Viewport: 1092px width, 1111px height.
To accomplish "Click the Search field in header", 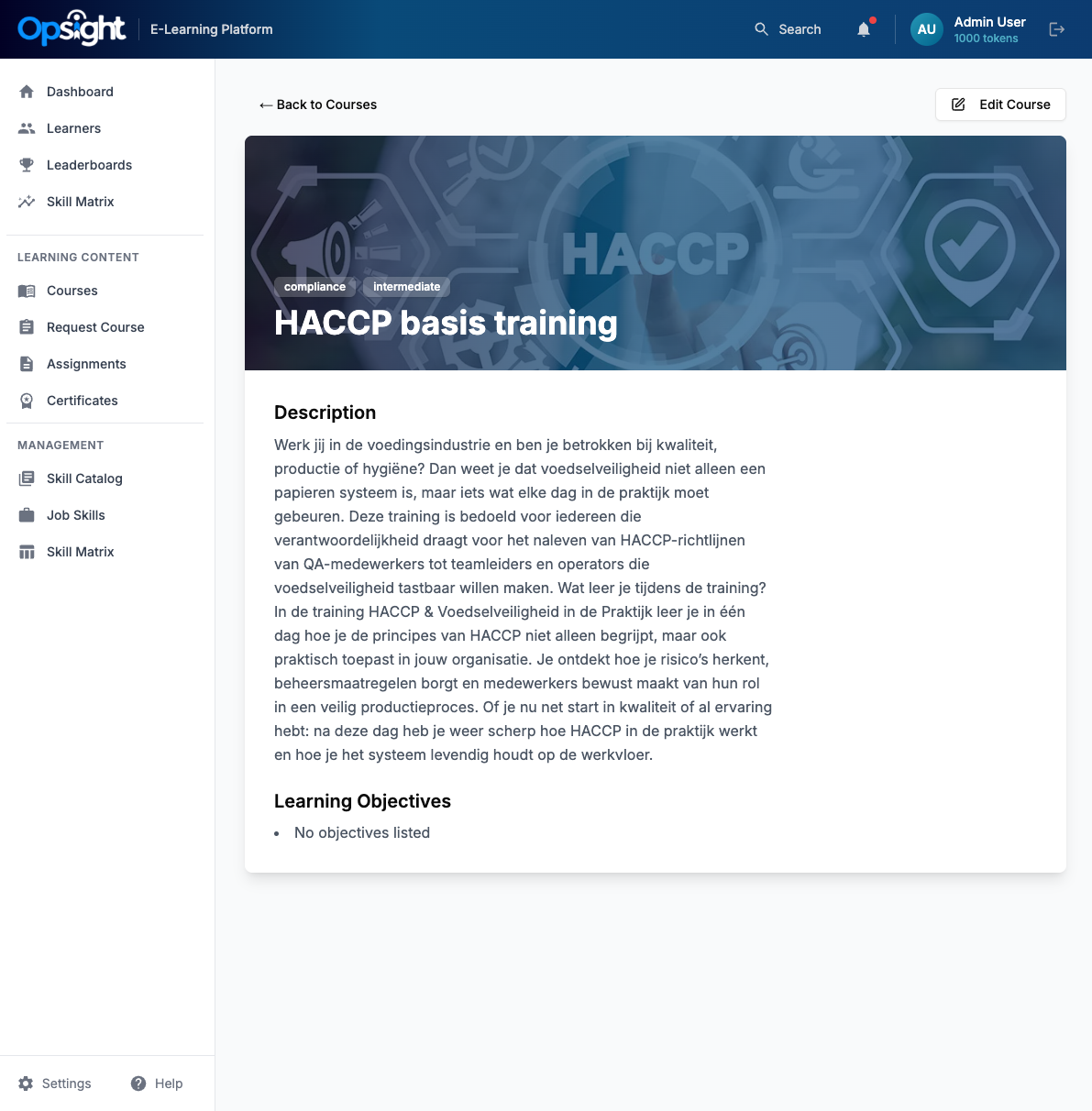I will (x=789, y=29).
